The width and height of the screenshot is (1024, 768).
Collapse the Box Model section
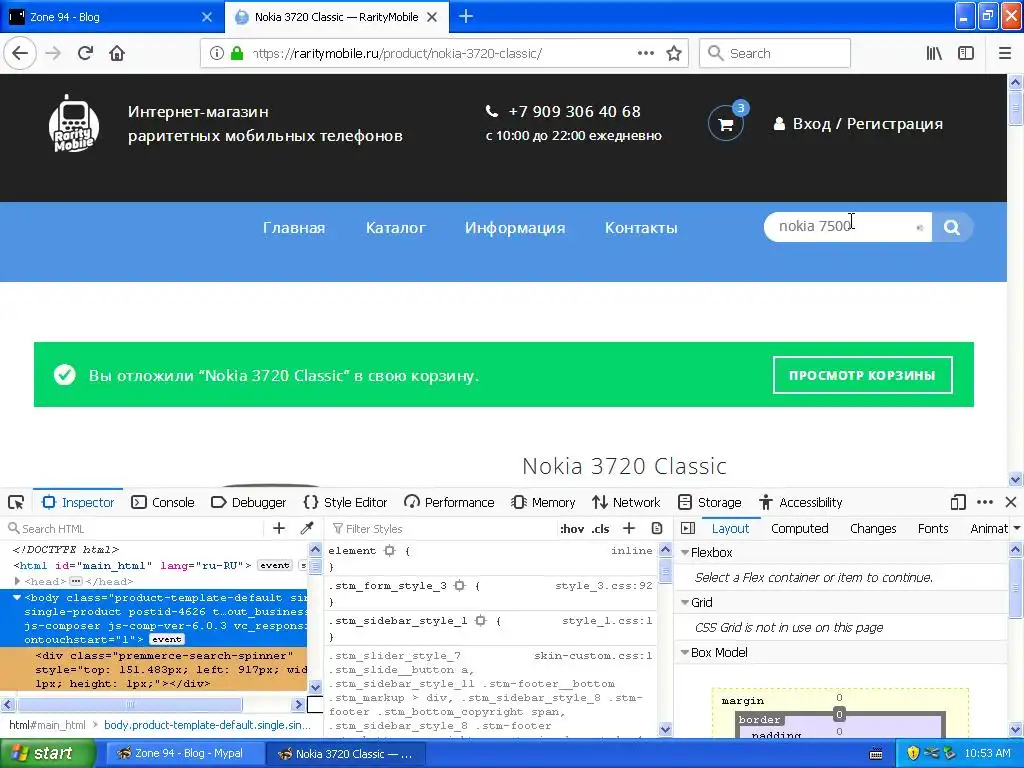coord(685,652)
